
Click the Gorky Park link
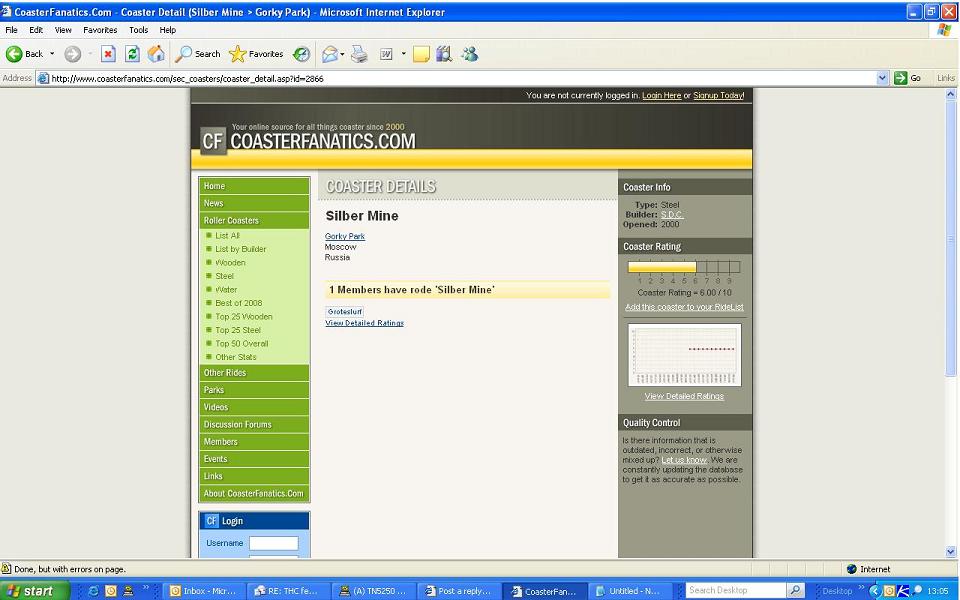tap(345, 236)
